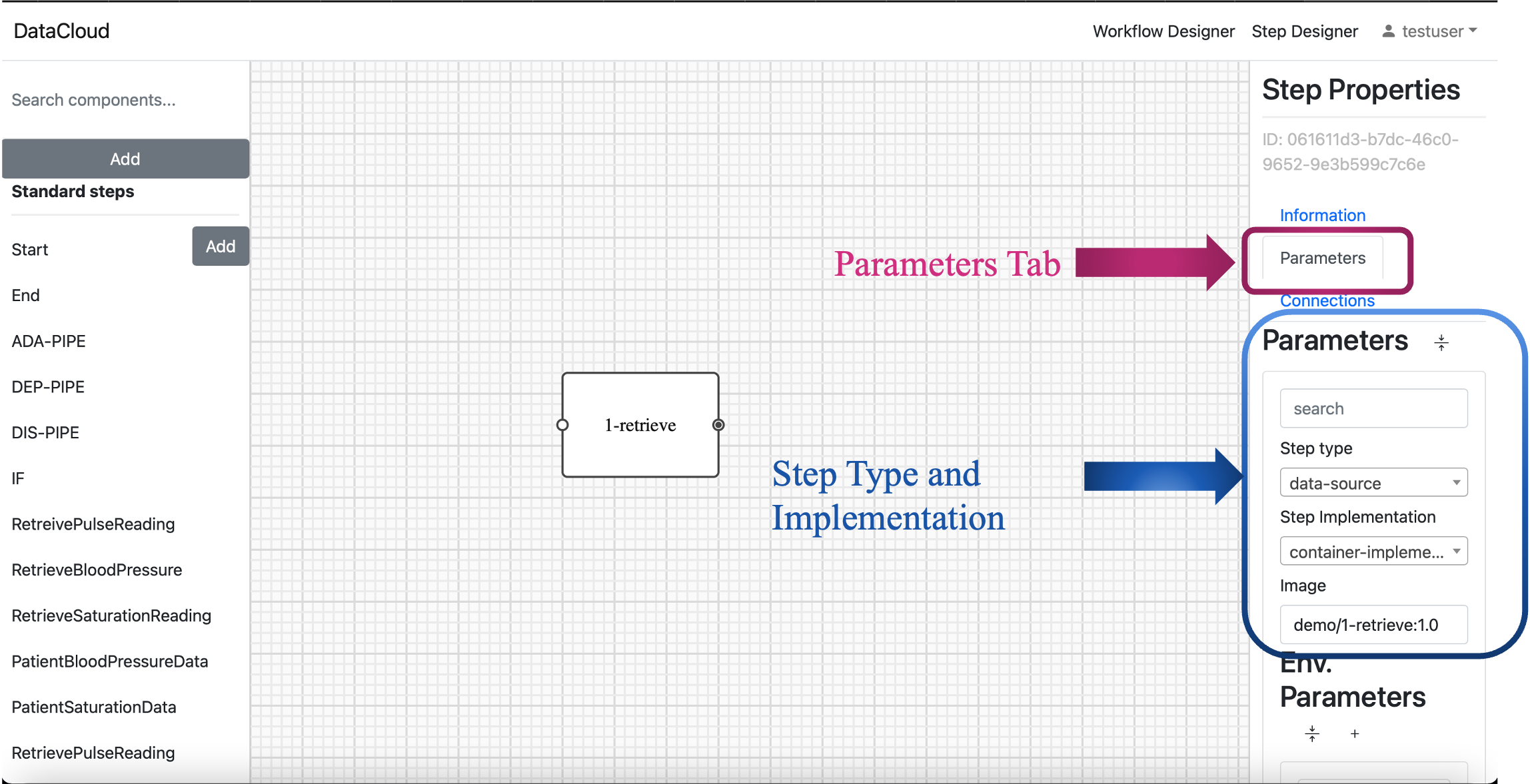Open the Step type data-source dropdown
The height and width of the screenshot is (784, 1530).
coord(1373,483)
